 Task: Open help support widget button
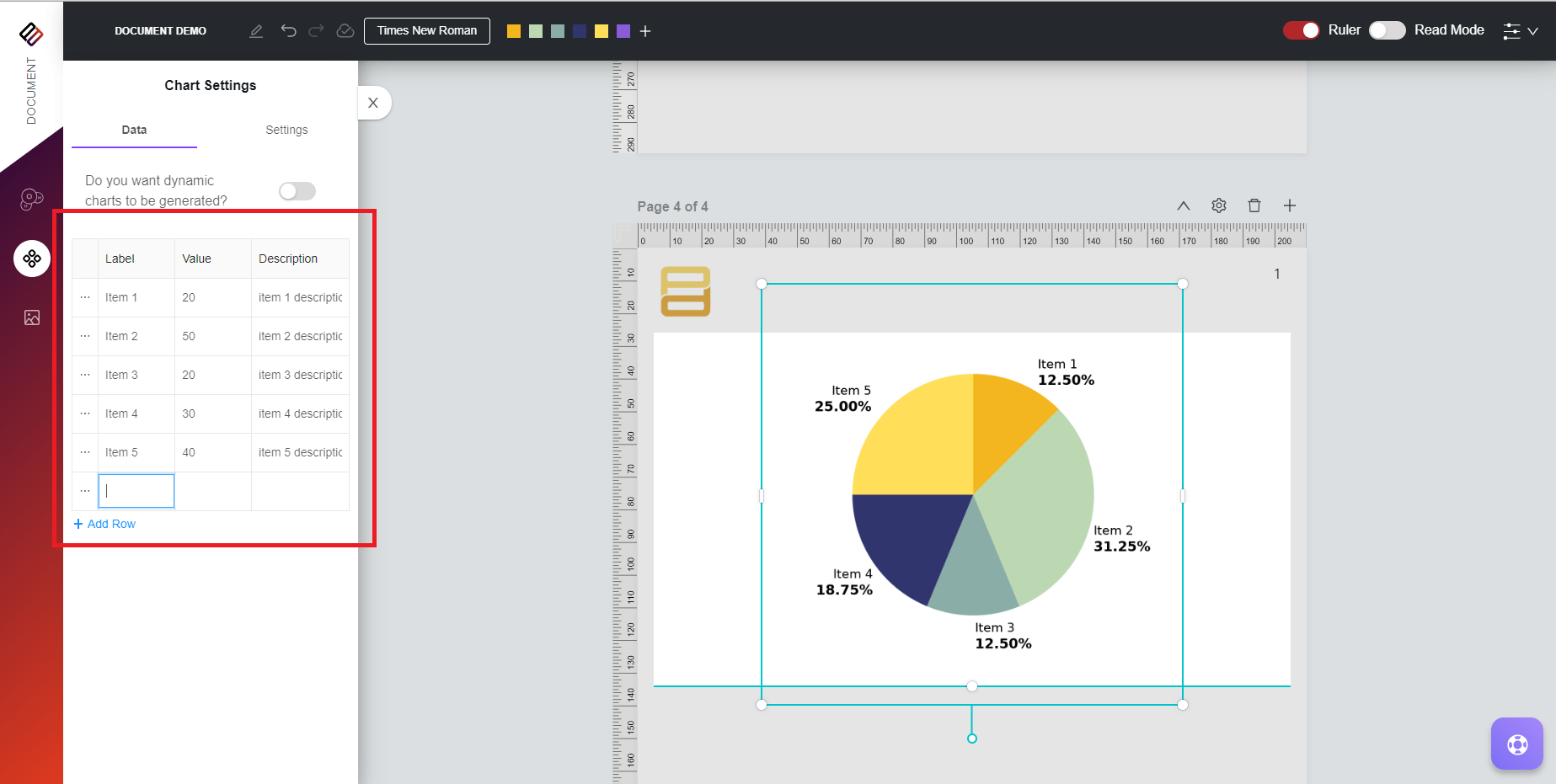1516,744
